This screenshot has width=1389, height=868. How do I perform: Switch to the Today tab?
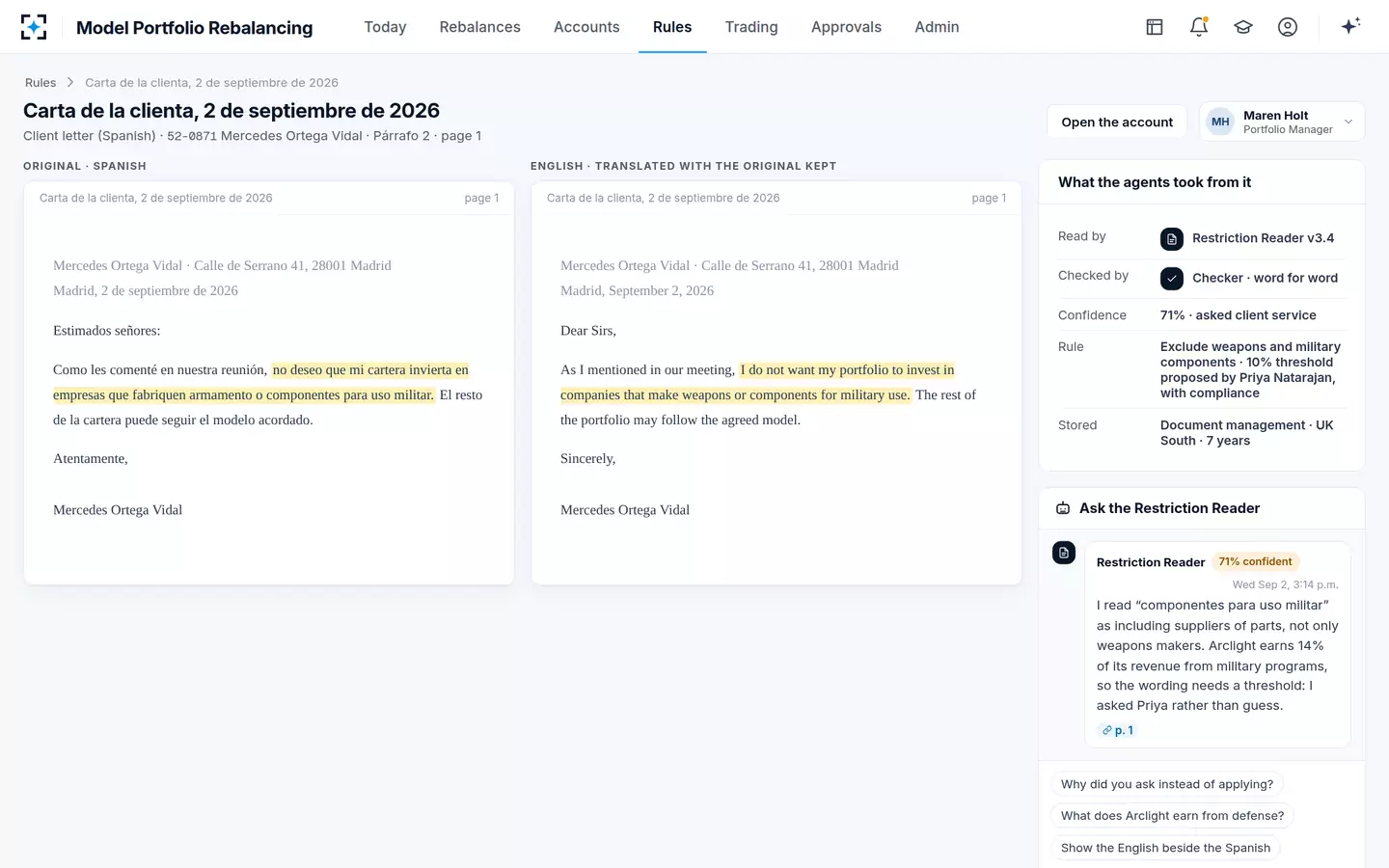[385, 27]
